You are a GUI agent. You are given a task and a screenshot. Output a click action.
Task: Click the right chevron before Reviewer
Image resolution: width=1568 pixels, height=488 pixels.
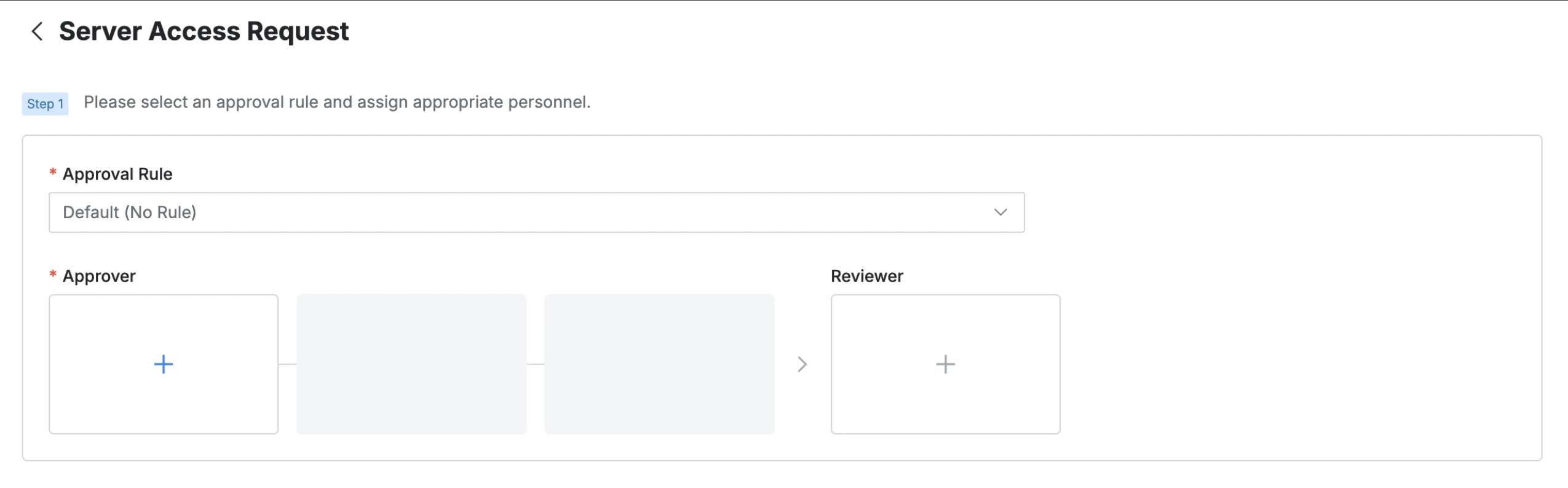click(x=802, y=364)
